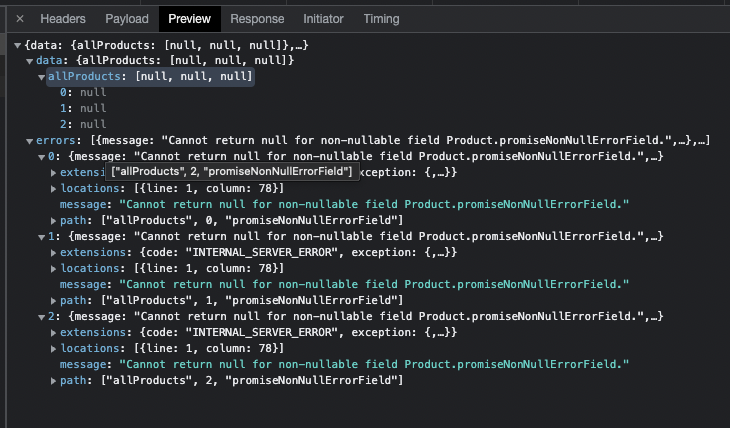
Task: Open the Payload tab
Action: [x=127, y=19]
